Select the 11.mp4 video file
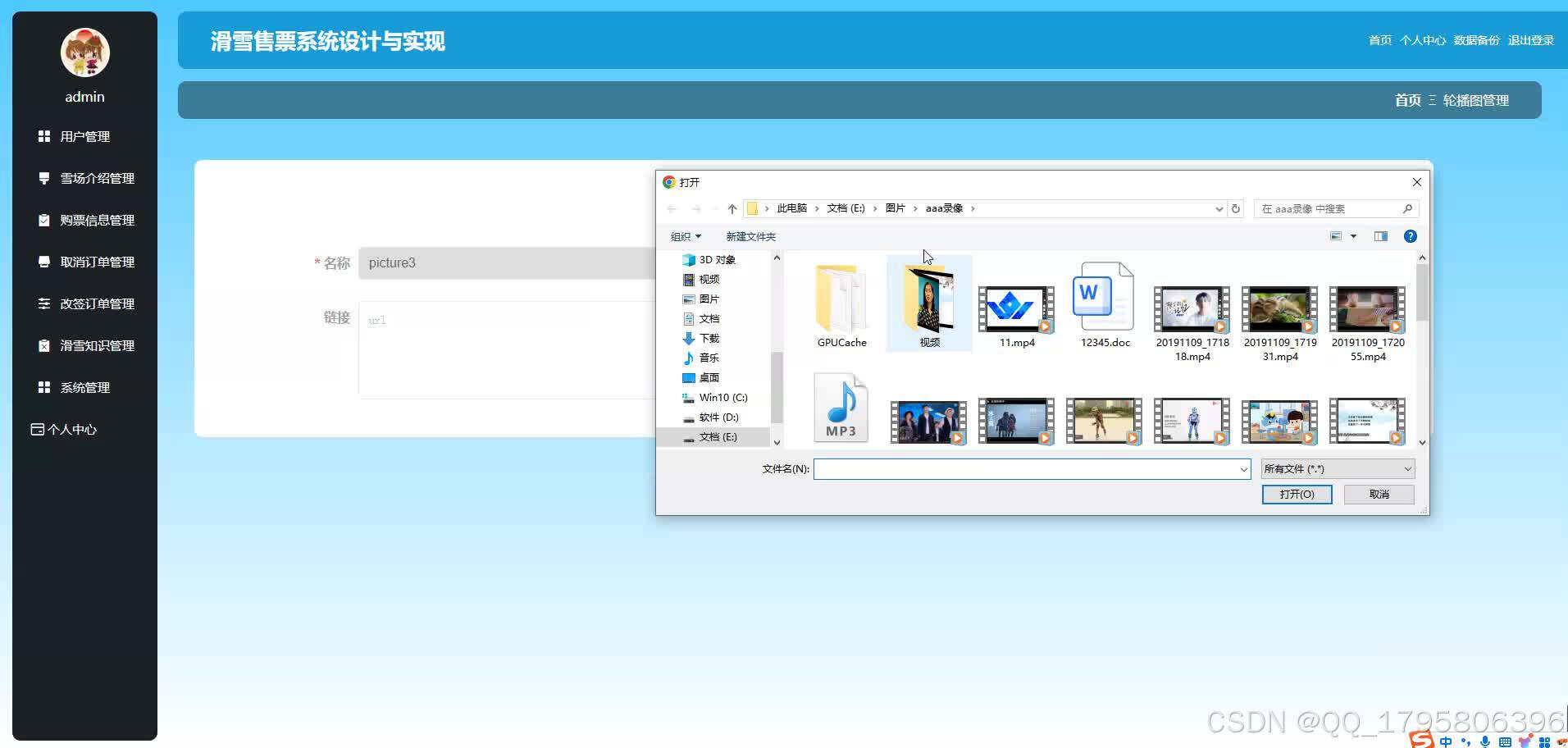Image resolution: width=1568 pixels, height=748 pixels. coord(1017,317)
